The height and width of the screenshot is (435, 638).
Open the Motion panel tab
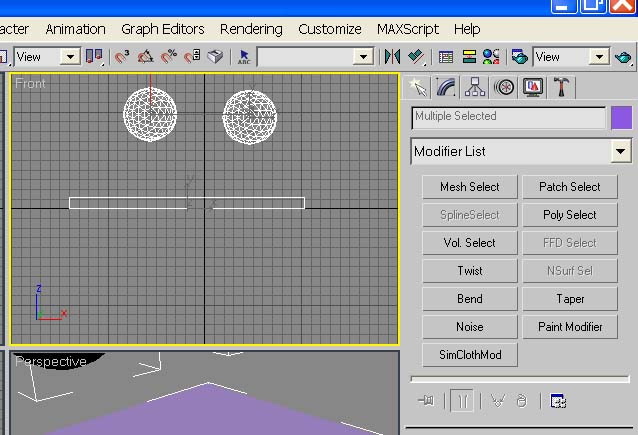click(x=504, y=87)
